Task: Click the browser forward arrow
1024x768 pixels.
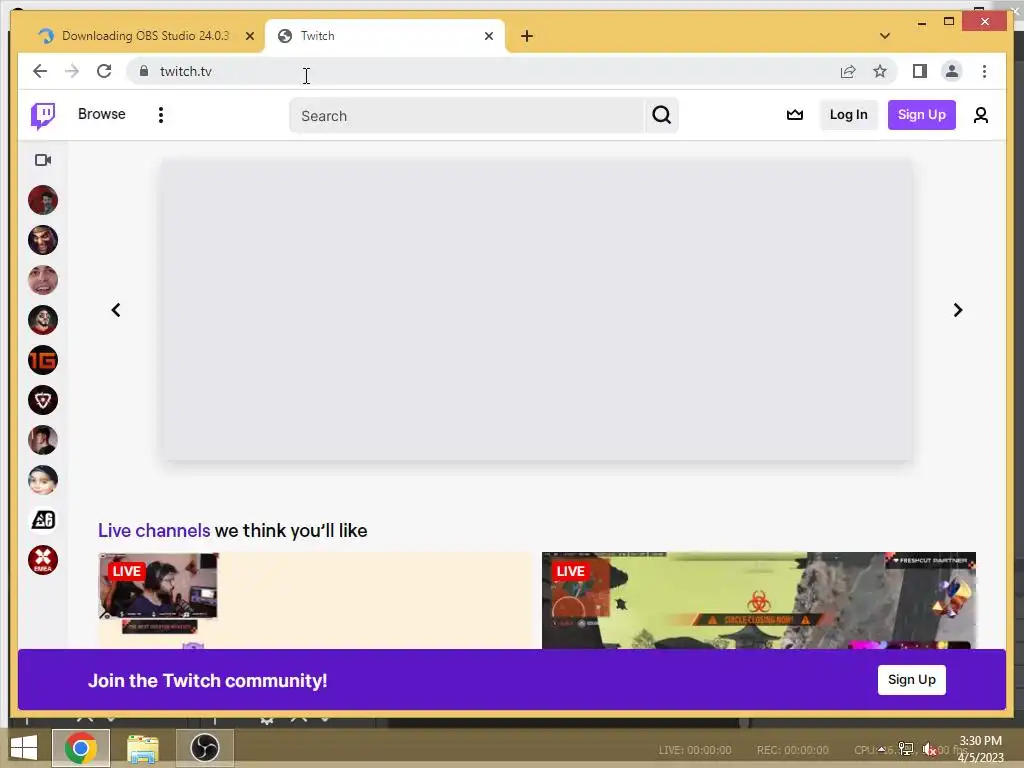Action: click(x=72, y=71)
